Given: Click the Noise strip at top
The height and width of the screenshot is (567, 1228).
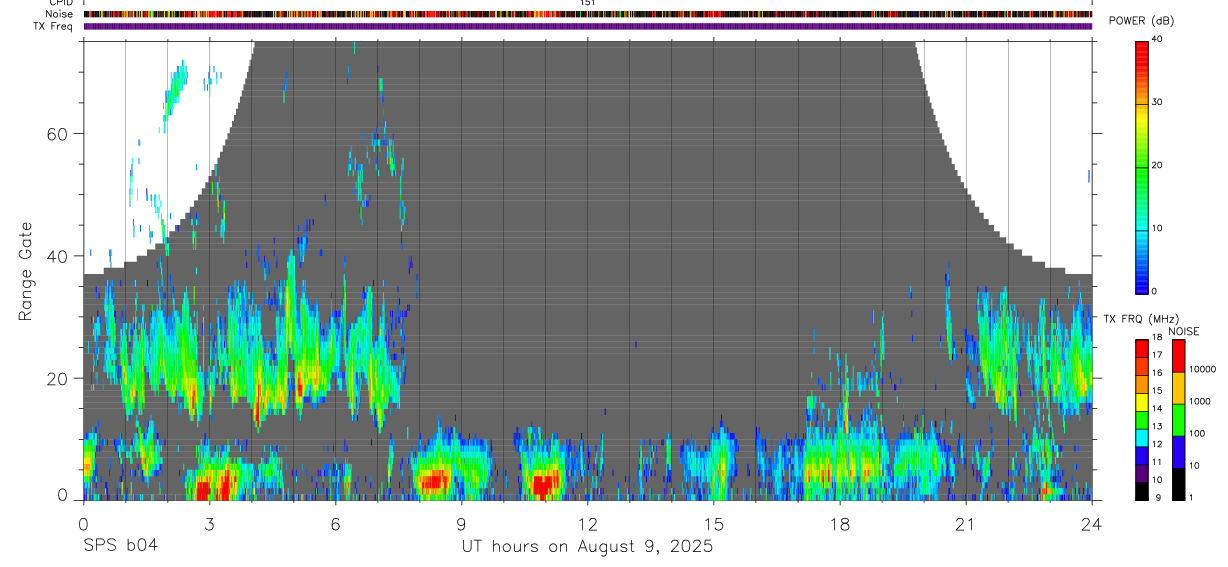Looking at the screenshot, I should [x=588, y=15].
